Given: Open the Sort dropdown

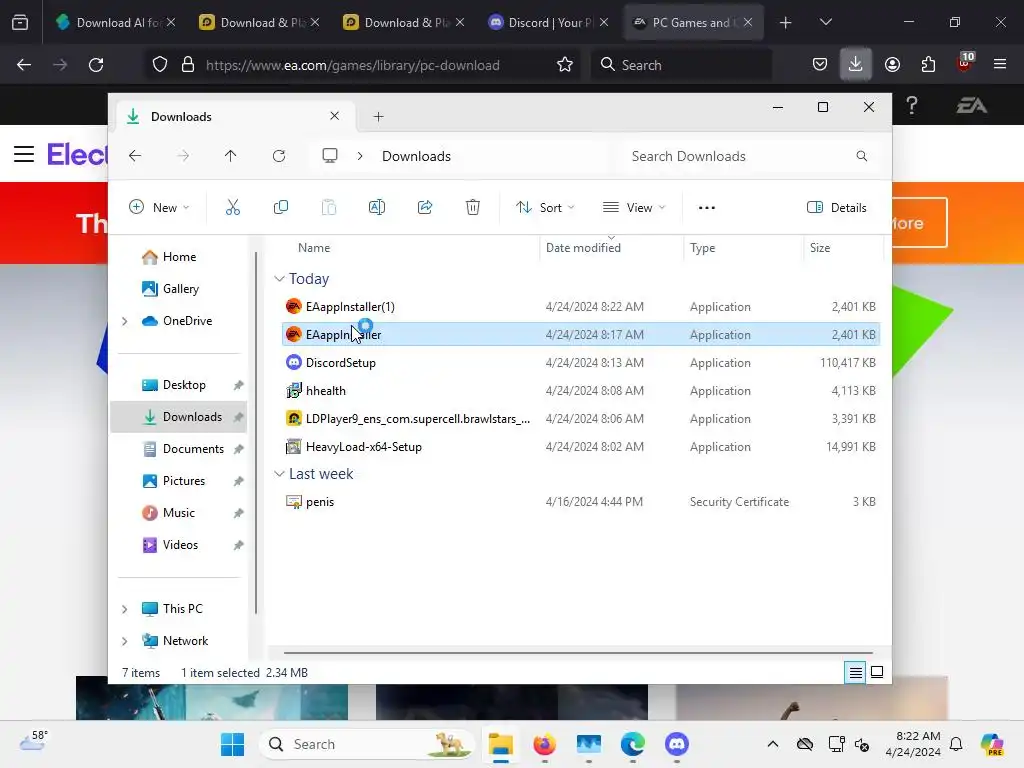Looking at the screenshot, I should pos(545,208).
